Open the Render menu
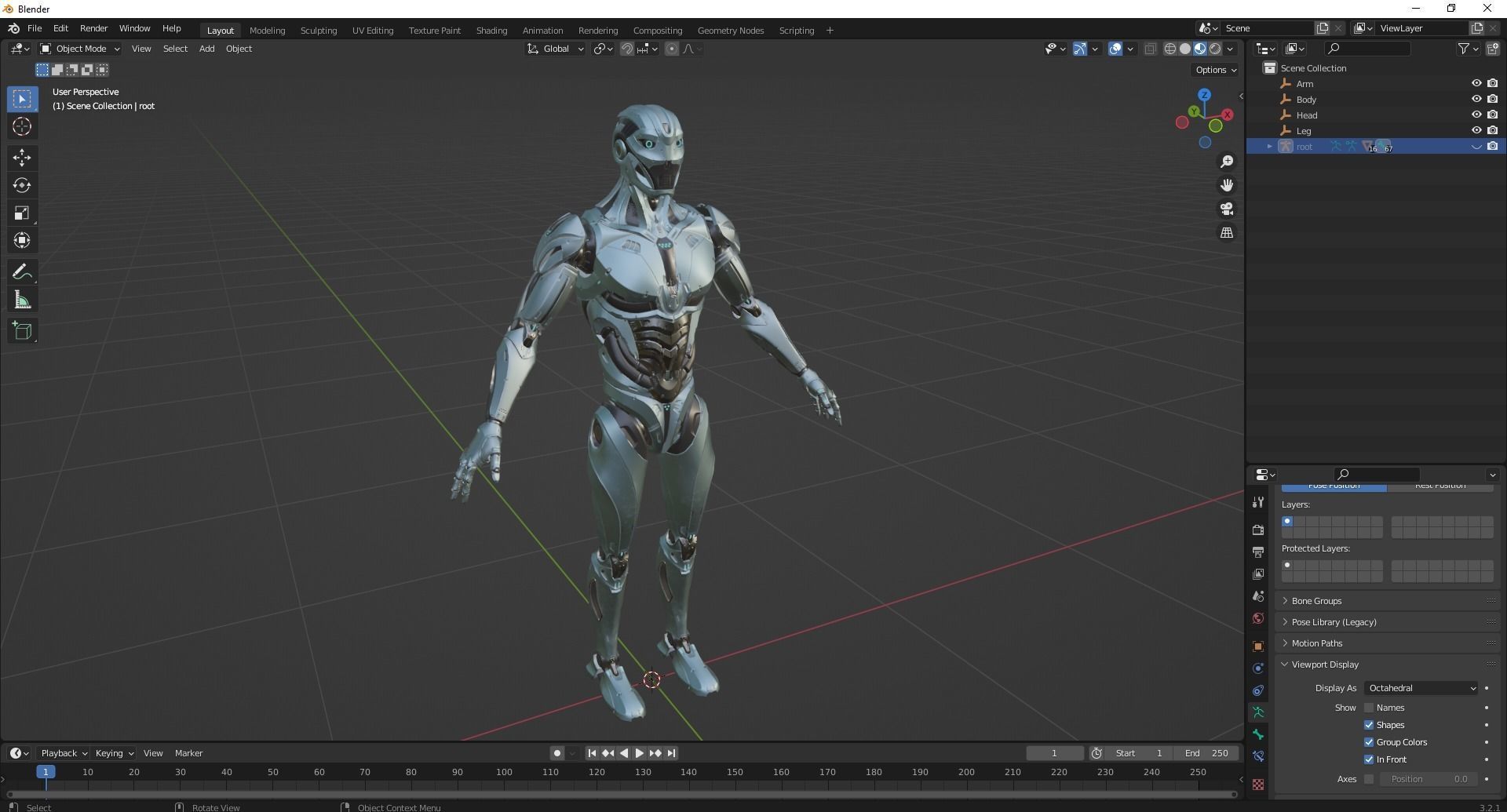Screen dimensions: 1507x812 pyautogui.click(x=93, y=28)
